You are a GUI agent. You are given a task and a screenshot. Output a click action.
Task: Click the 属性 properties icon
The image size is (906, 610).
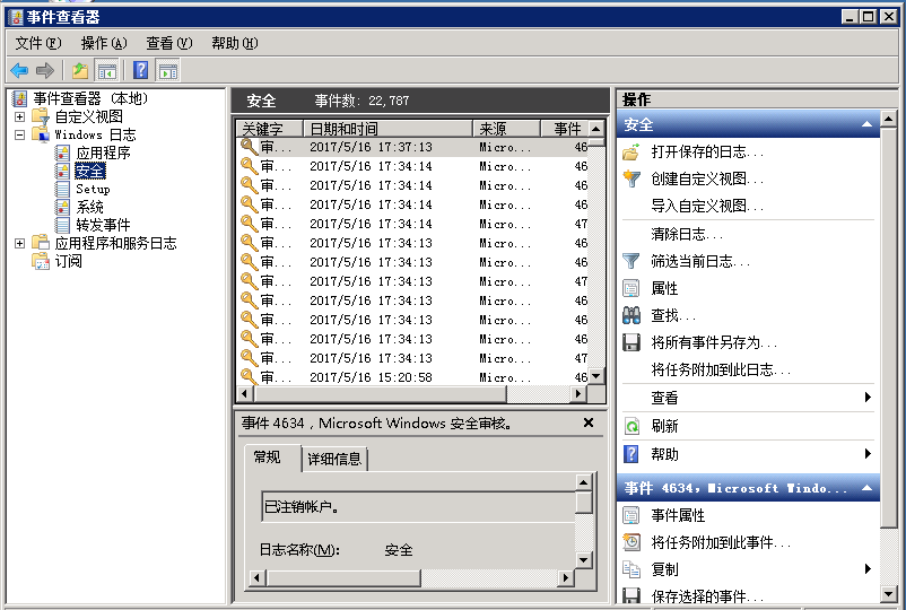pyautogui.click(x=631, y=288)
